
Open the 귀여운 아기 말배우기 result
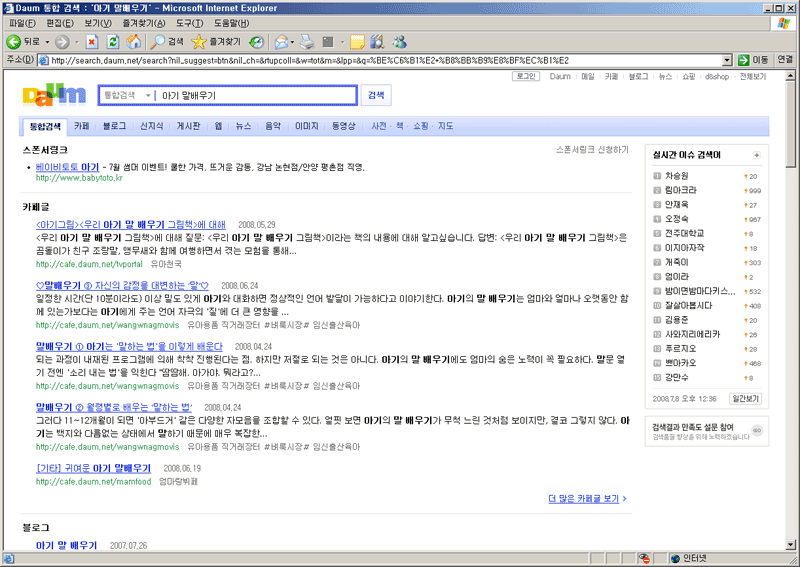[93, 468]
